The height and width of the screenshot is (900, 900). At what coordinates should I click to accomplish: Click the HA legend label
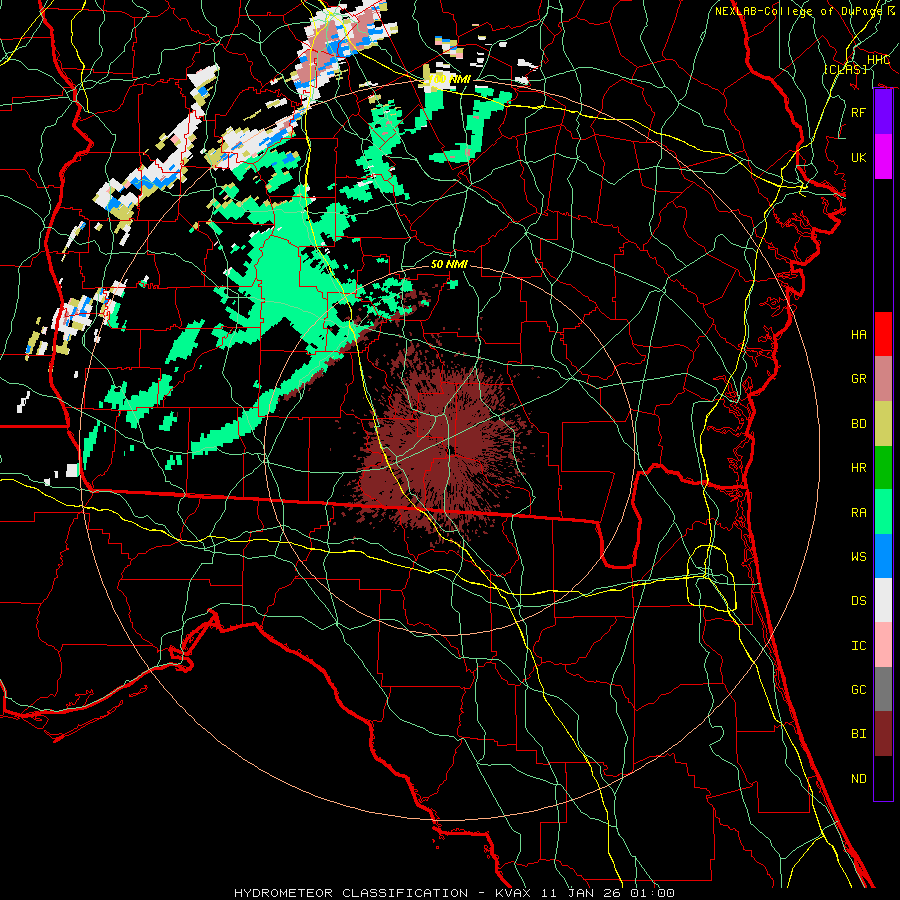click(858, 335)
